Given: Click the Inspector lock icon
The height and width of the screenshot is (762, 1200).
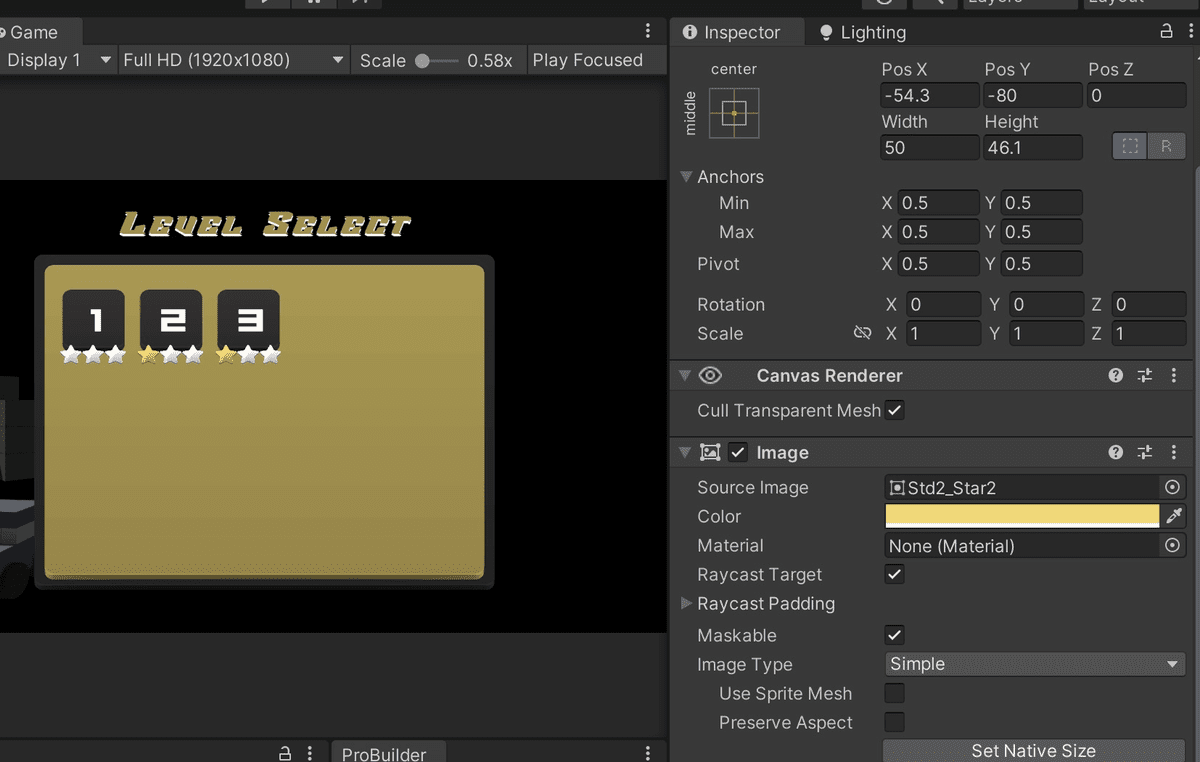Looking at the screenshot, I should tap(1166, 32).
